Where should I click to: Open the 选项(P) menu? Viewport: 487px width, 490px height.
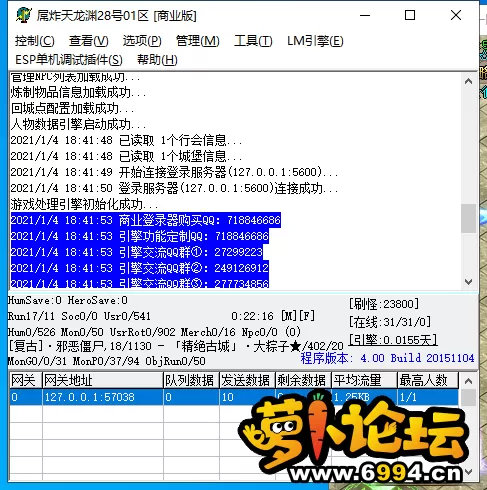pos(142,41)
